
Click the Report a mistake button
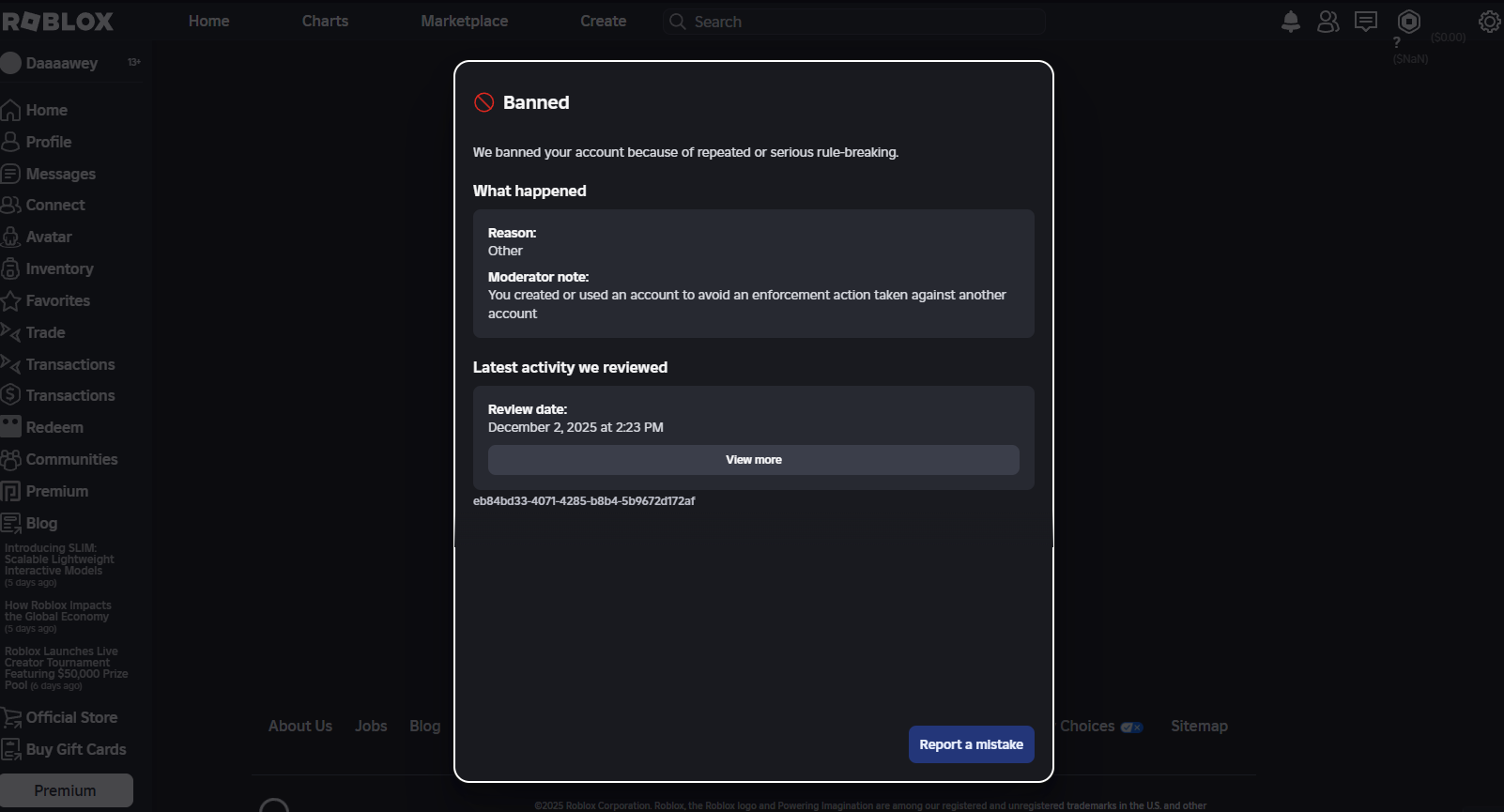971,744
